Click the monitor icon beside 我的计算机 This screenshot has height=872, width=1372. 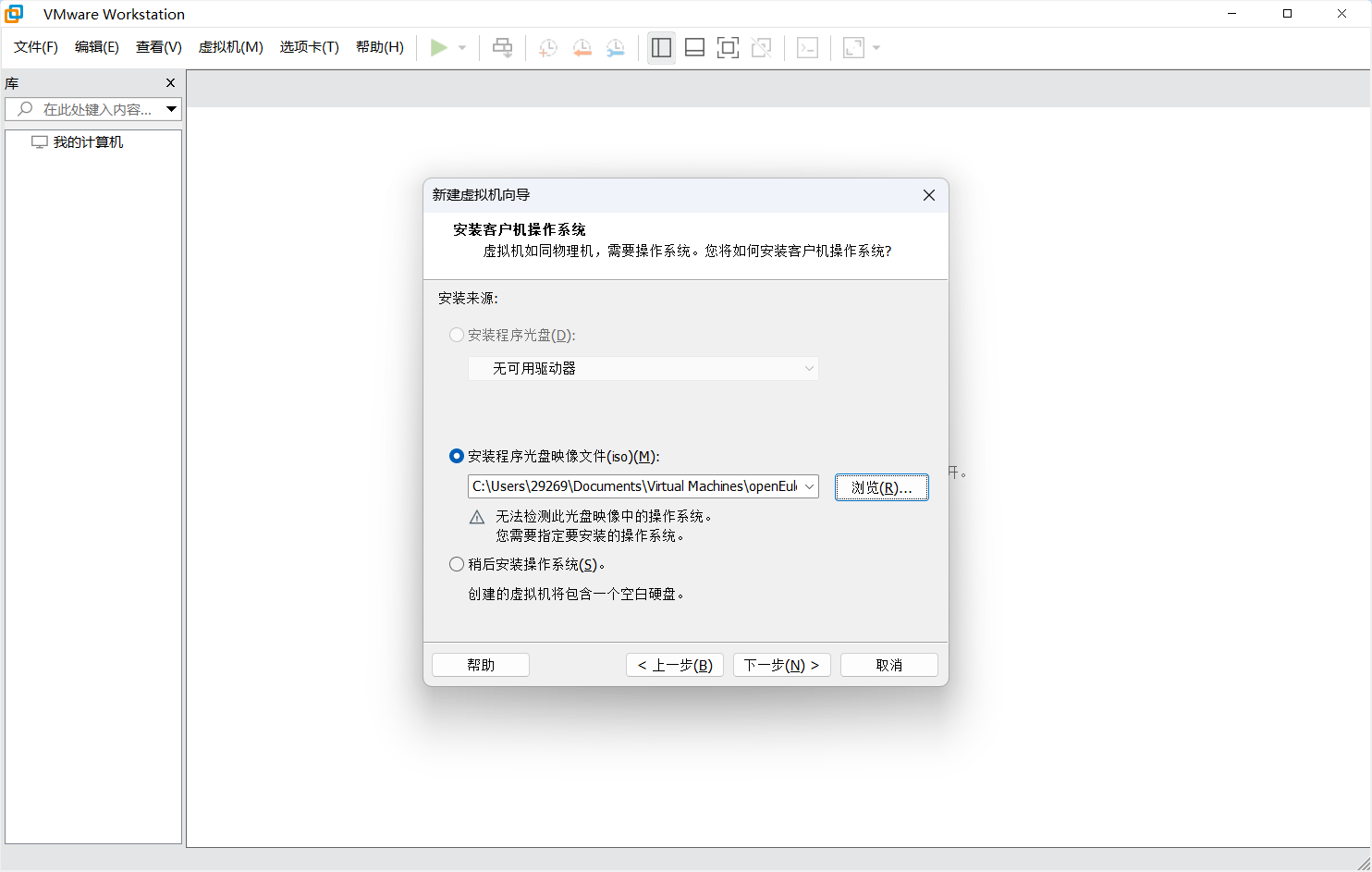[39, 142]
